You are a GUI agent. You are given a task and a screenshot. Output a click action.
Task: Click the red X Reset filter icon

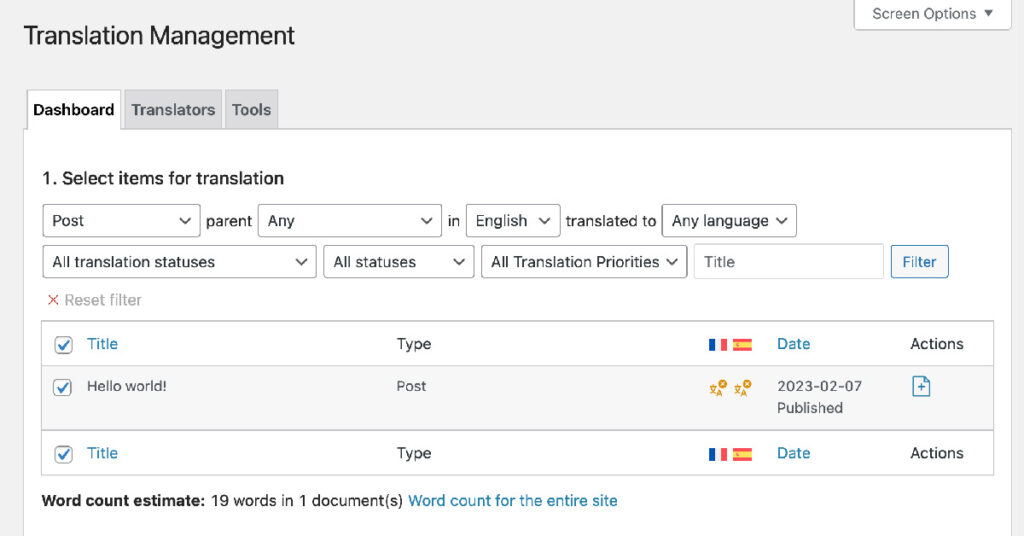point(53,300)
